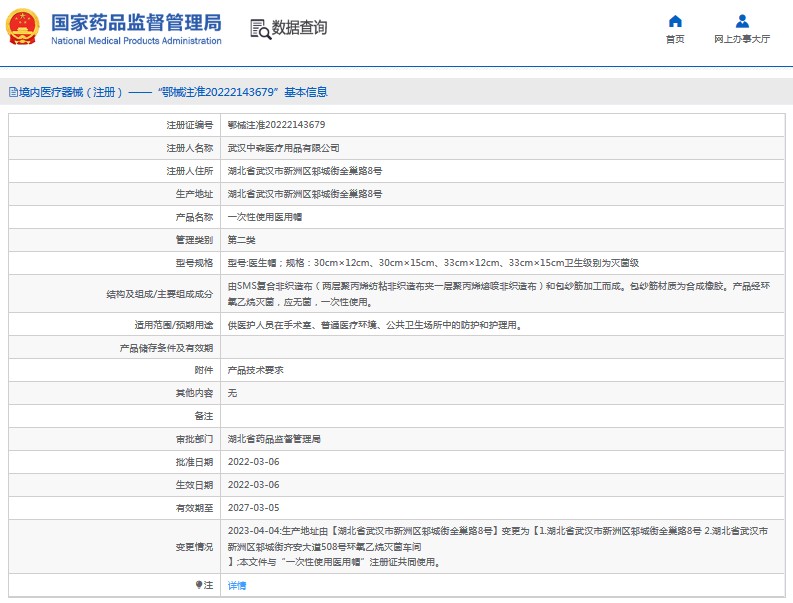Click the dot icon beside 注
This screenshot has height=603, width=793.
coord(199,585)
